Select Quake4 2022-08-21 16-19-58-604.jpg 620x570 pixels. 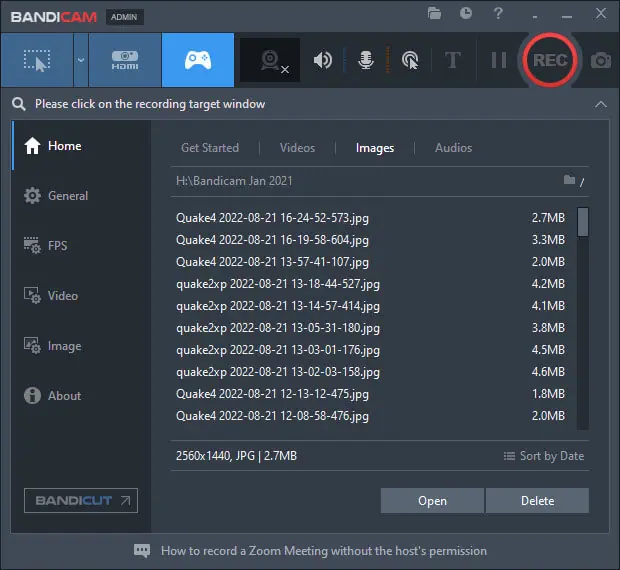click(x=371, y=240)
